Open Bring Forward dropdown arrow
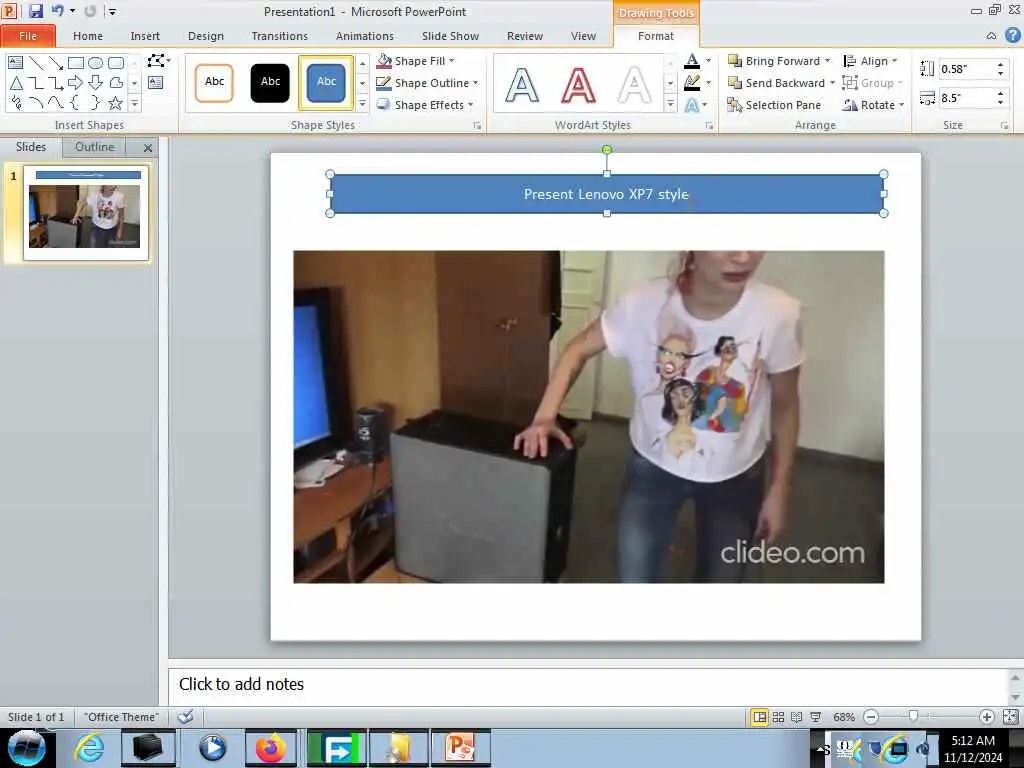The image size is (1024, 768). 827,61
